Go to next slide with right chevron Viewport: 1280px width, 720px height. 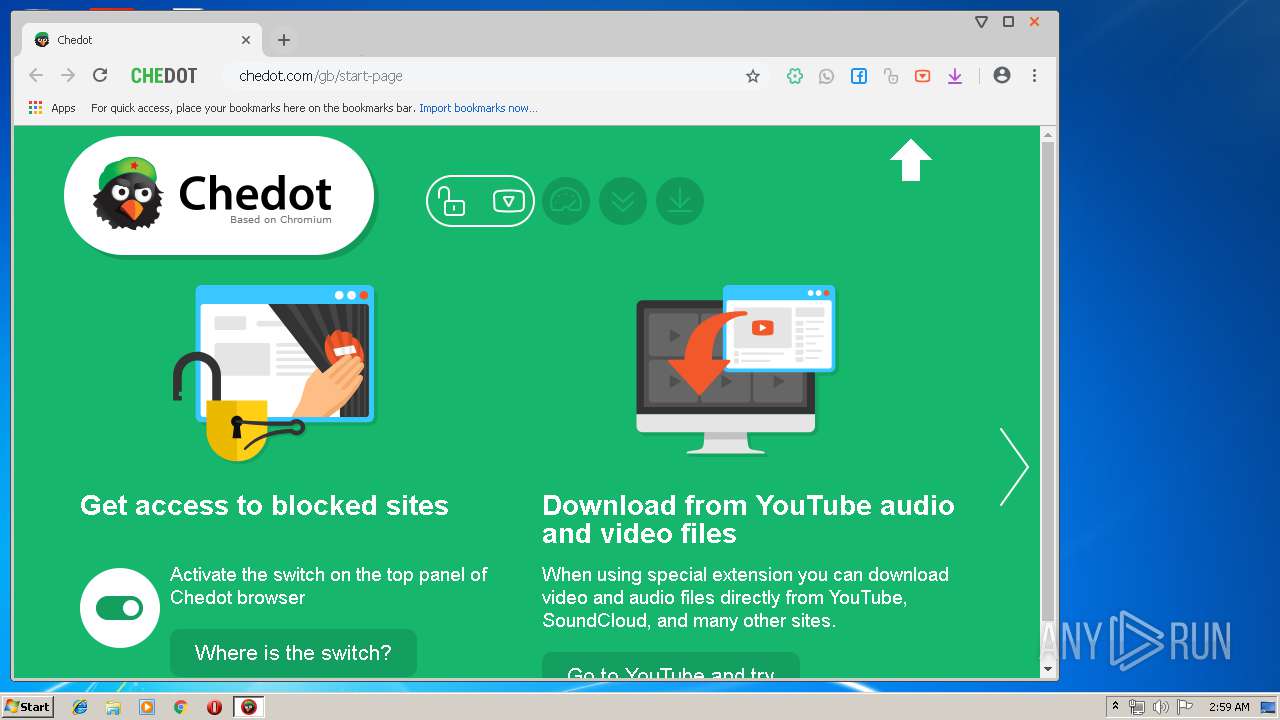click(x=1014, y=466)
